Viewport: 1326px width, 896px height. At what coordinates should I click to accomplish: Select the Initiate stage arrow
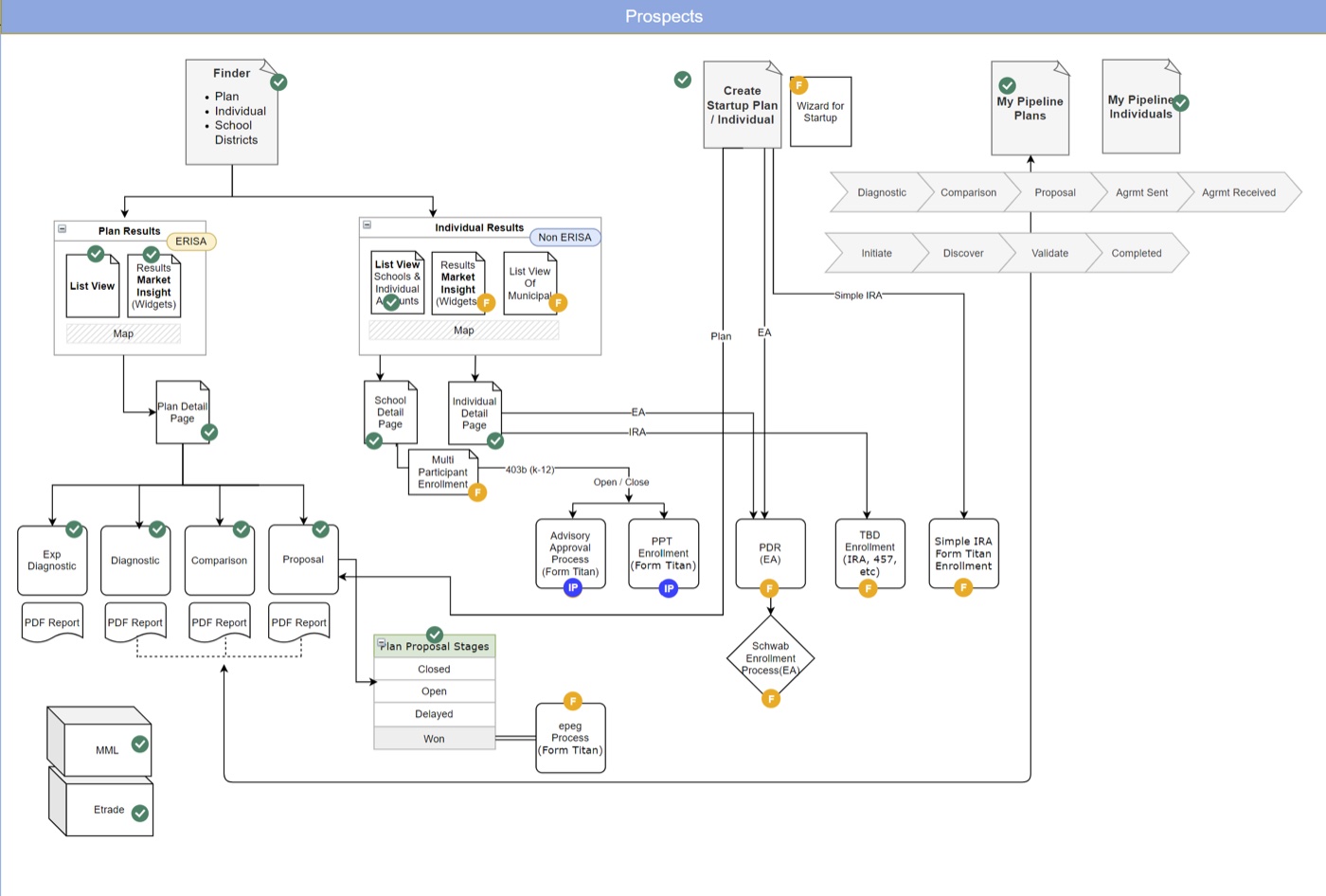pos(877,253)
